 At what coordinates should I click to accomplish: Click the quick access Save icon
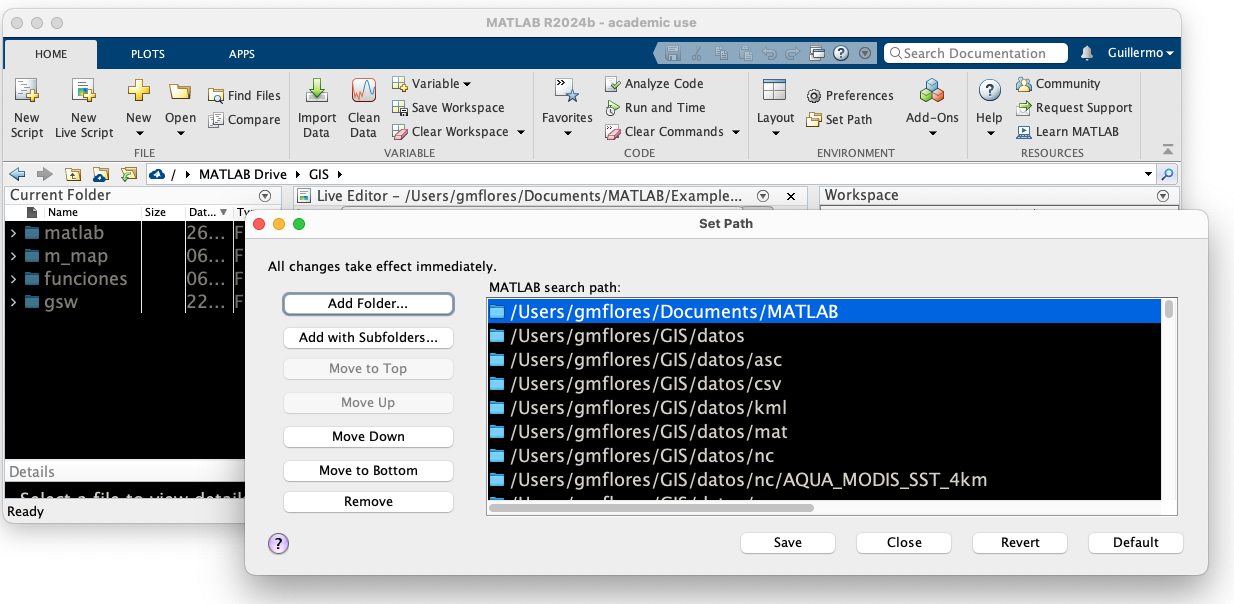click(673, 53)
